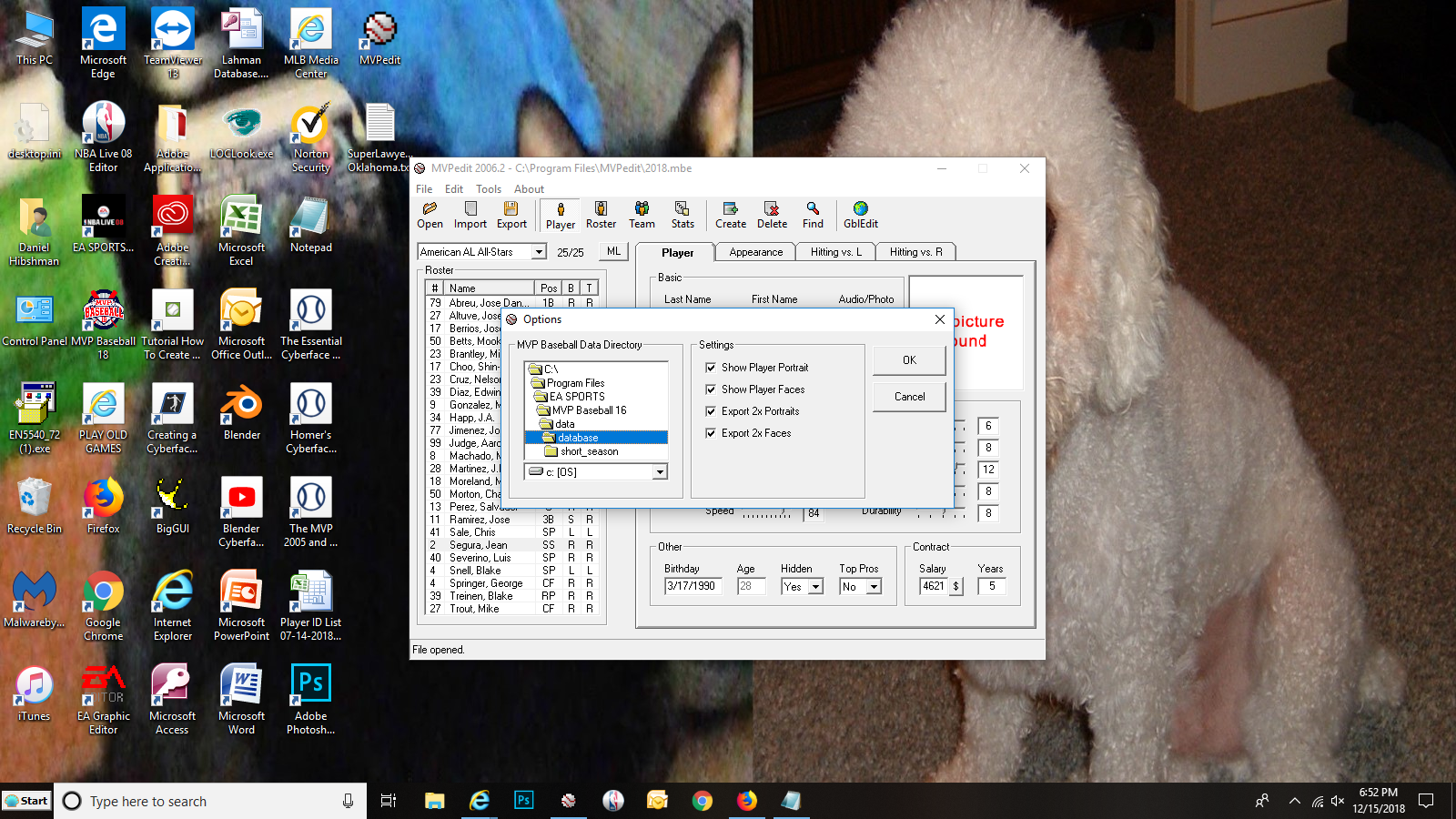
Task: Click the salary $ button
Action: click(x=956, y=587)
